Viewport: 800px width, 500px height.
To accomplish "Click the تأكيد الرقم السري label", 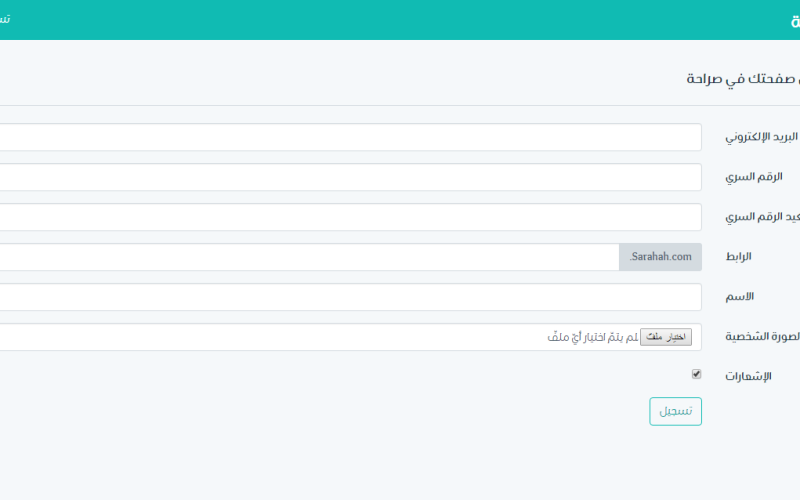I will [x=765, y=217].
